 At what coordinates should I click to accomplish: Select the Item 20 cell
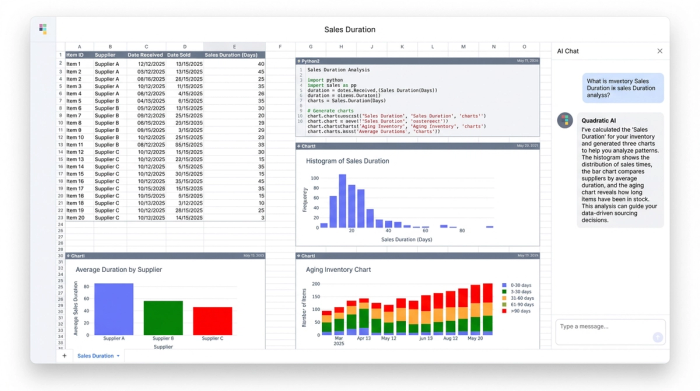(79, 218)
